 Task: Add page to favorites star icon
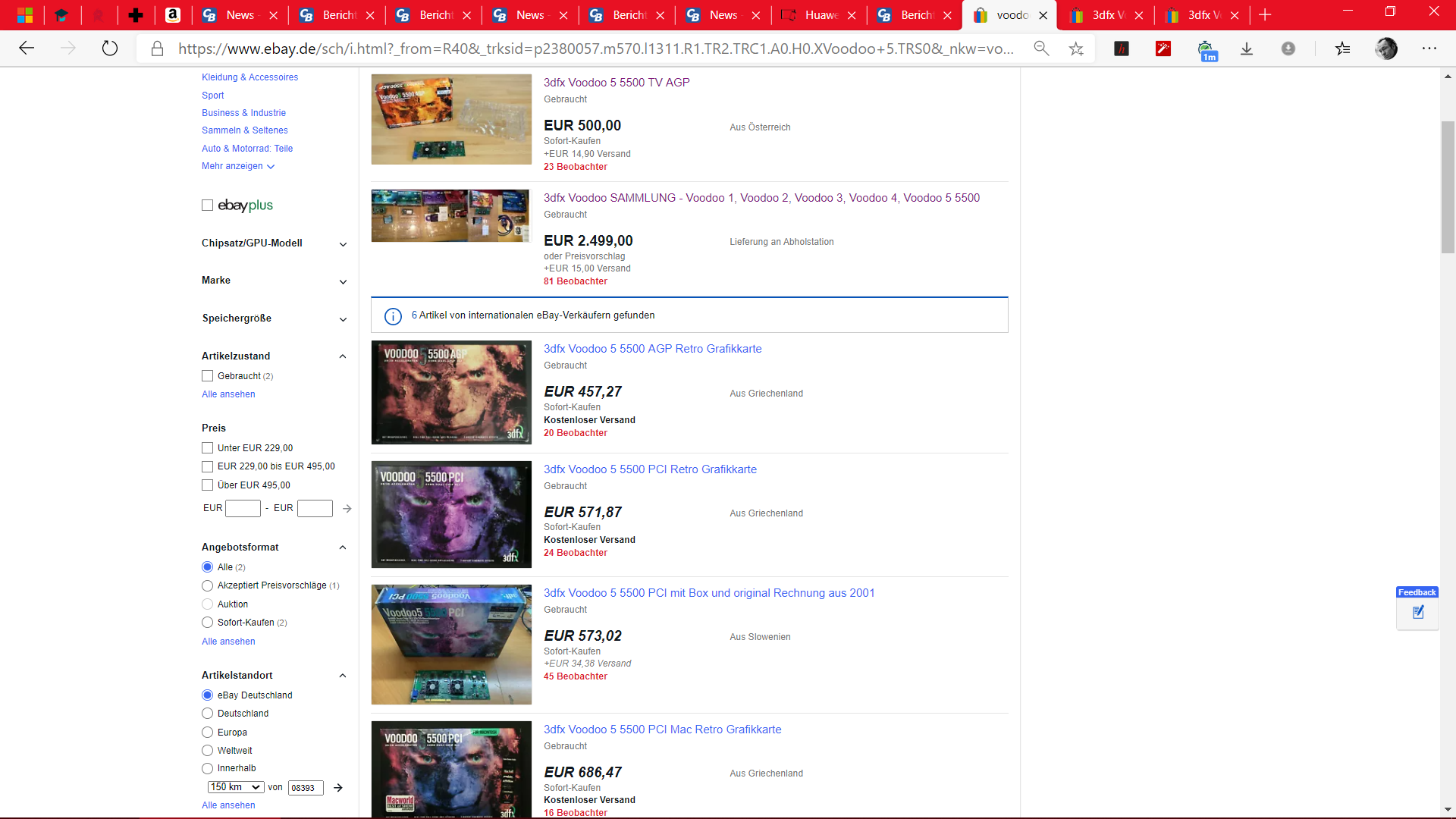1076,49
